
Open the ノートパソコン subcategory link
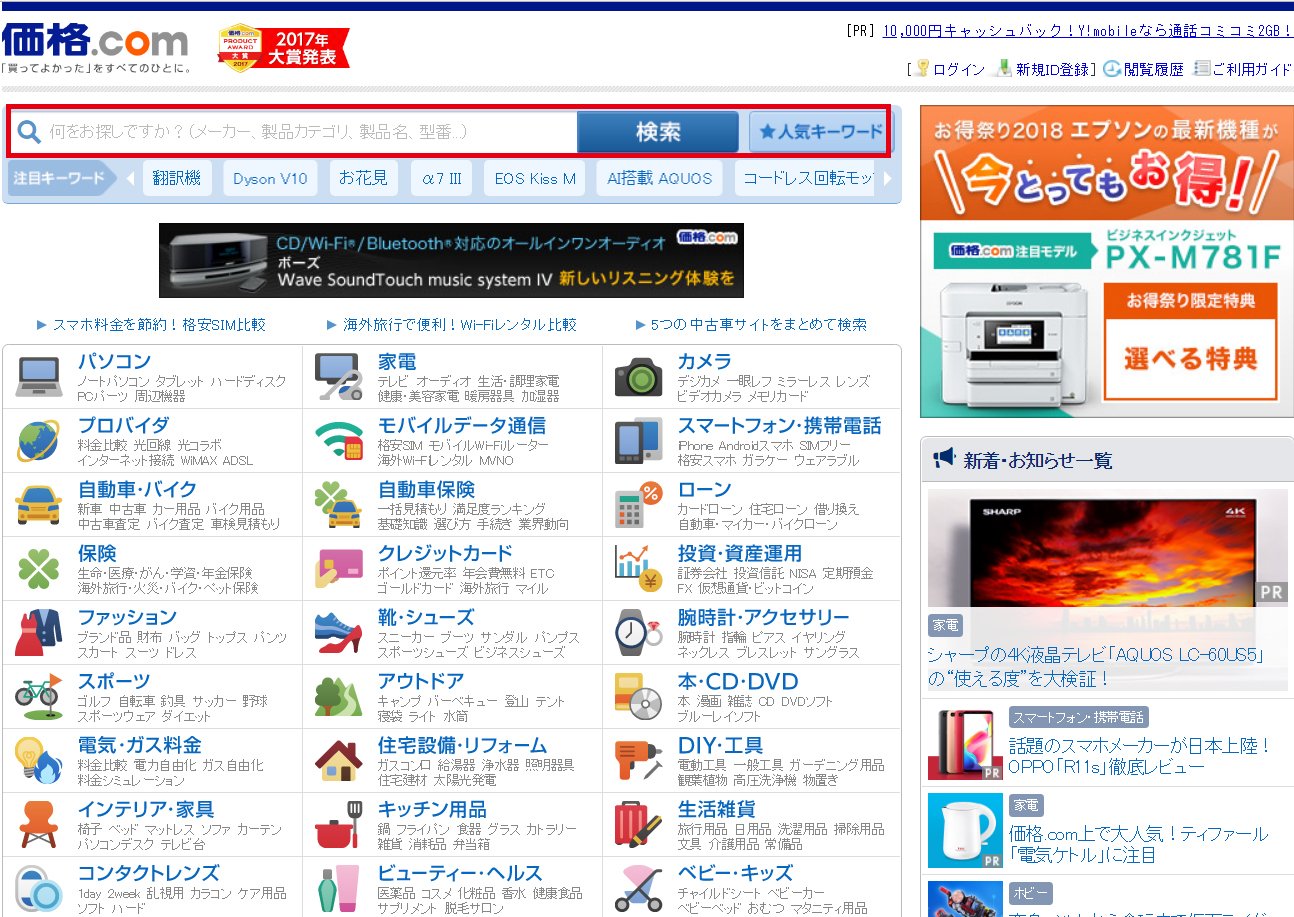[114, 381]
